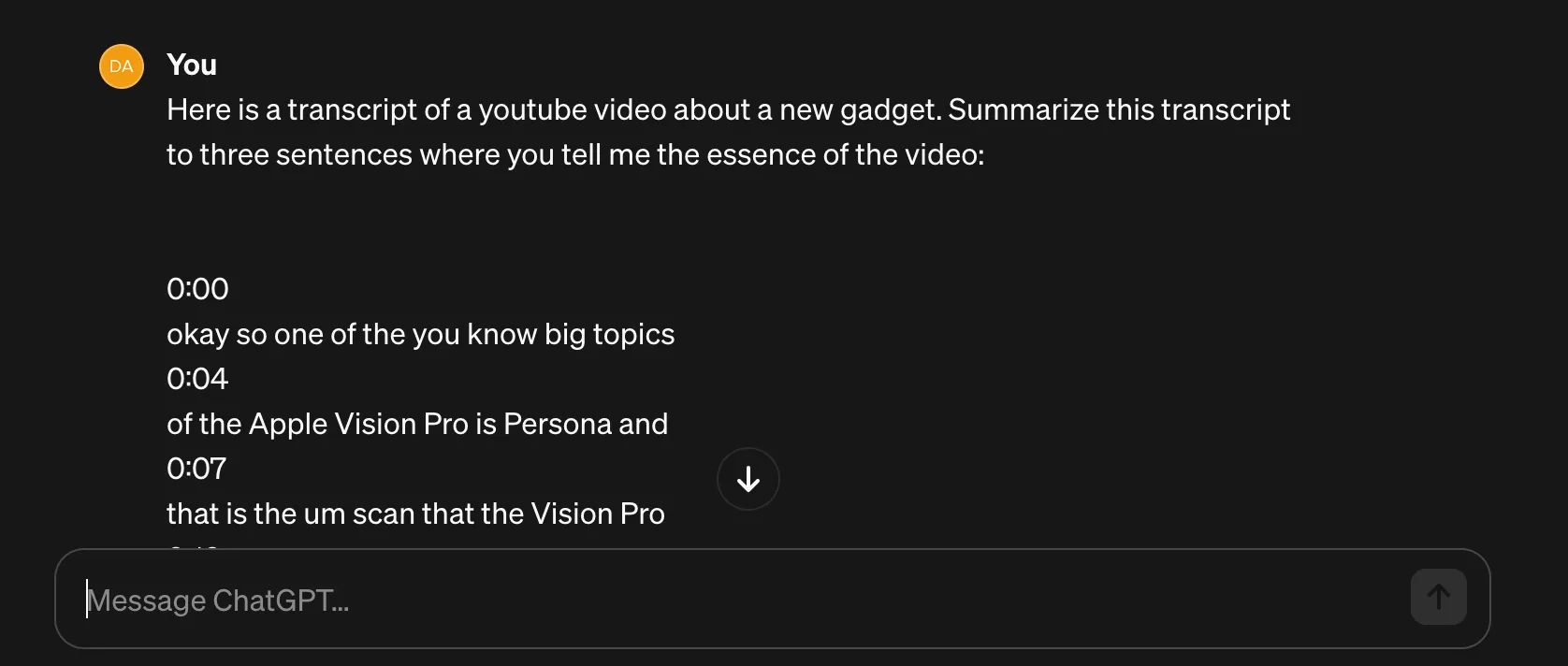Select the transcript line mentioning Apple Vision Pro
Viewport: 1568px width, 666px height.
coord(416,423)
